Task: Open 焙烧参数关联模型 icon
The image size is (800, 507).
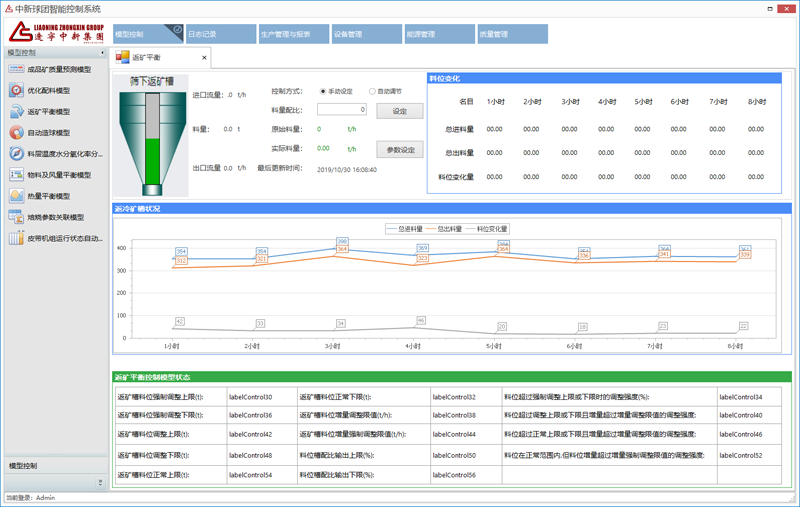Action: 16,217
